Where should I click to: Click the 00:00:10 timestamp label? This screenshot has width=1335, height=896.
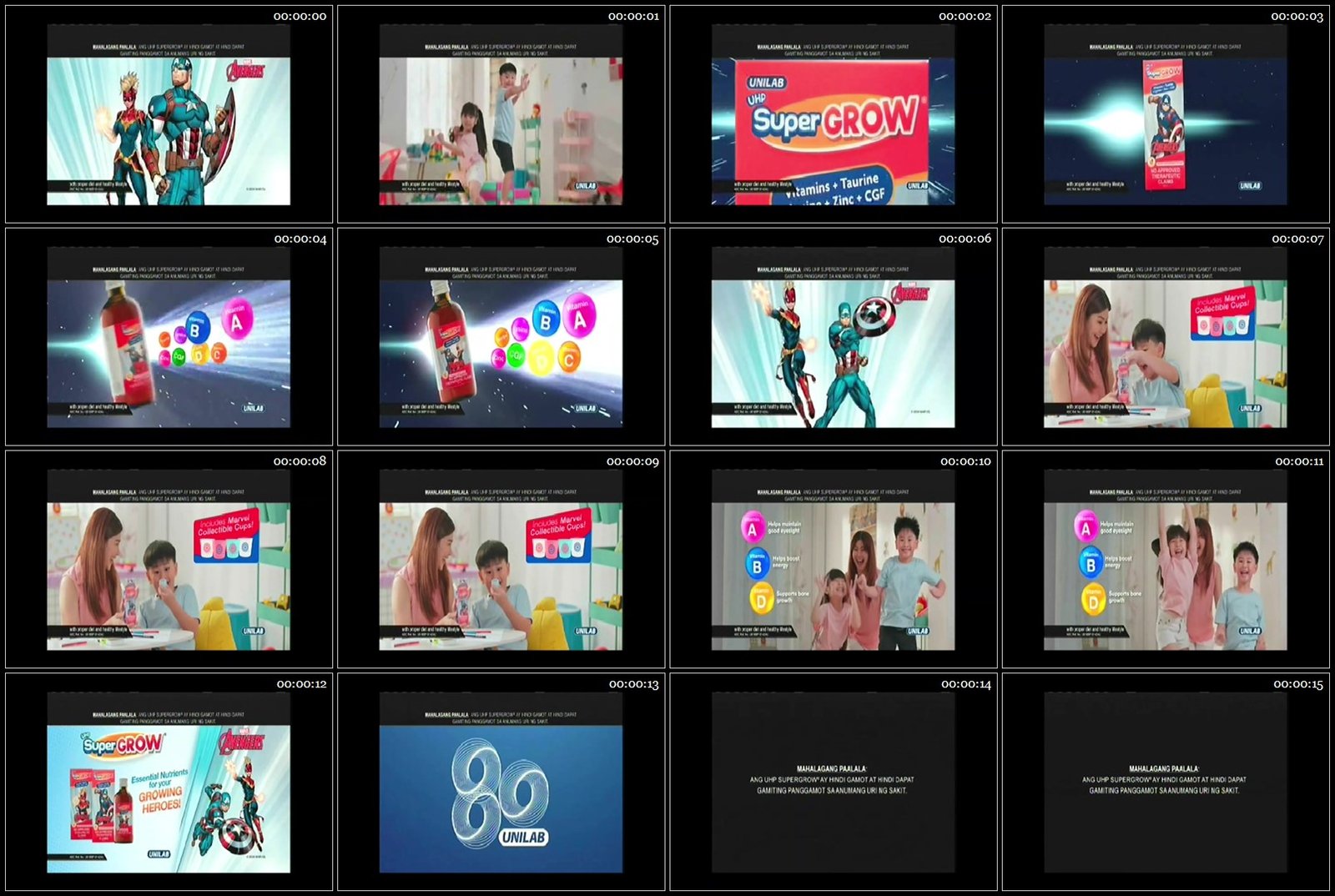[965, 461]
